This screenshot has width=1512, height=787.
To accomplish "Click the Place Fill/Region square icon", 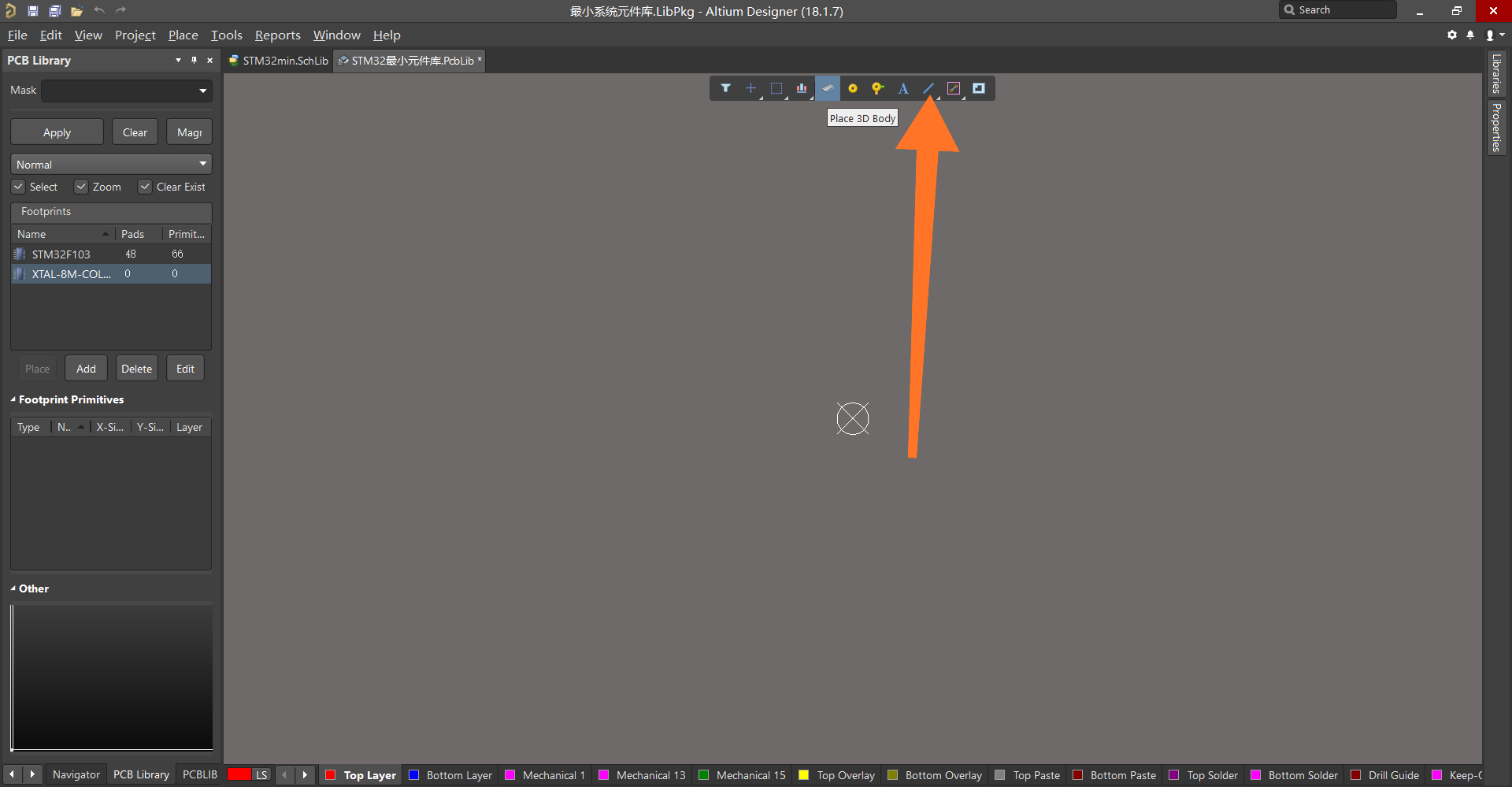I will [x=978, y=88].
